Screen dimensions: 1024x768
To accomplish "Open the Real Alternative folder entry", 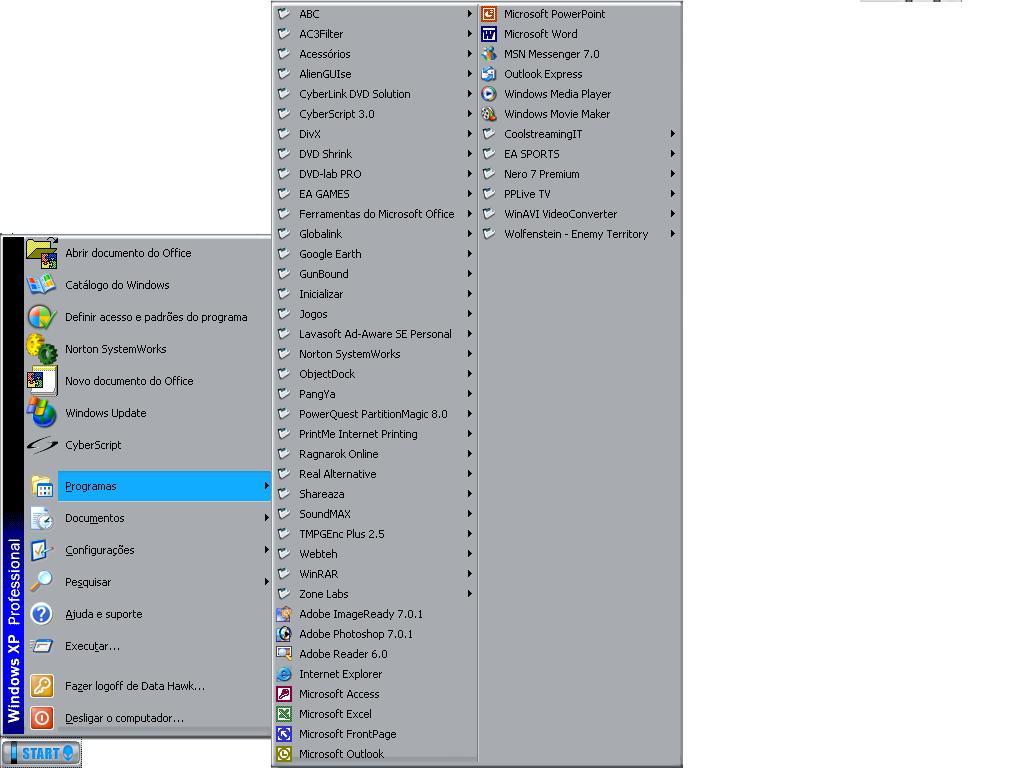I will pos(376,474).
